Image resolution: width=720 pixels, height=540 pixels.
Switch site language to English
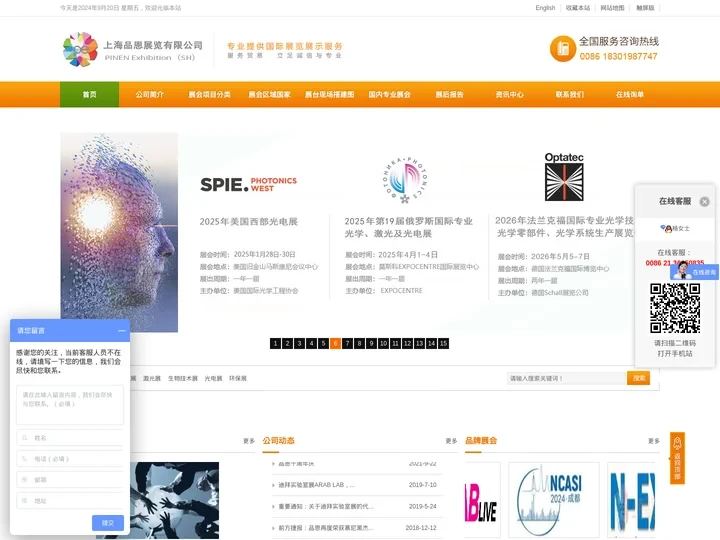point(545,8)
